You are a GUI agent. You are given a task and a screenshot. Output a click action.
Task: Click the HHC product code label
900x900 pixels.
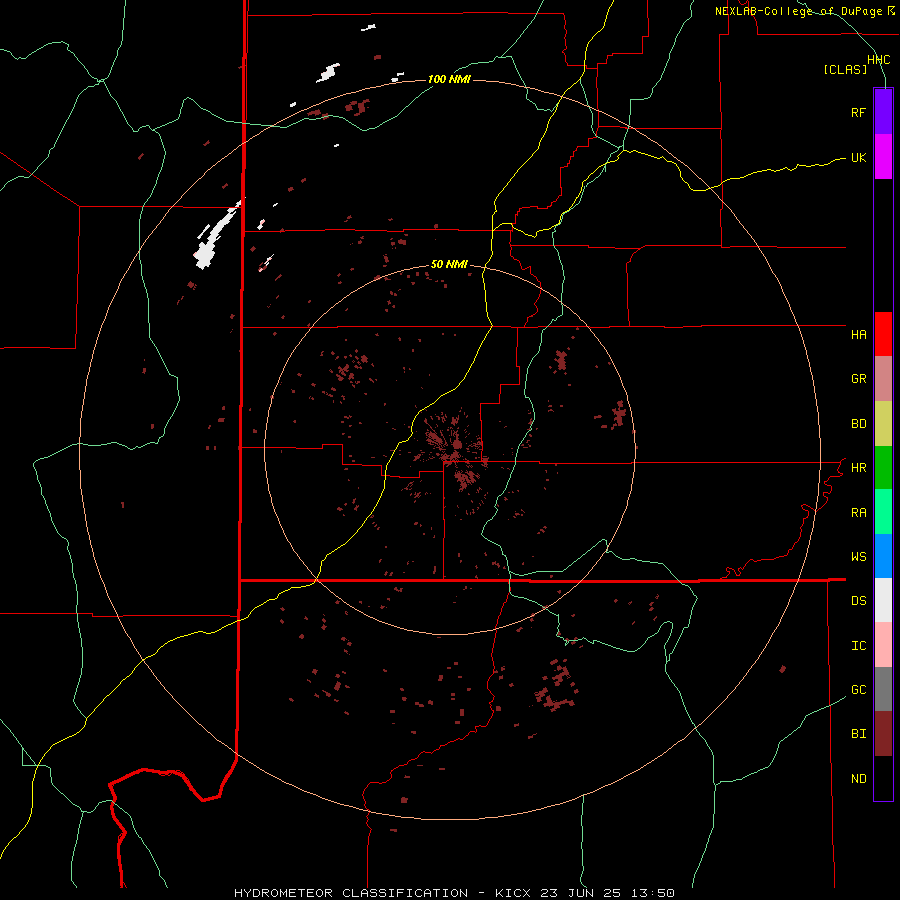[878, 60]
